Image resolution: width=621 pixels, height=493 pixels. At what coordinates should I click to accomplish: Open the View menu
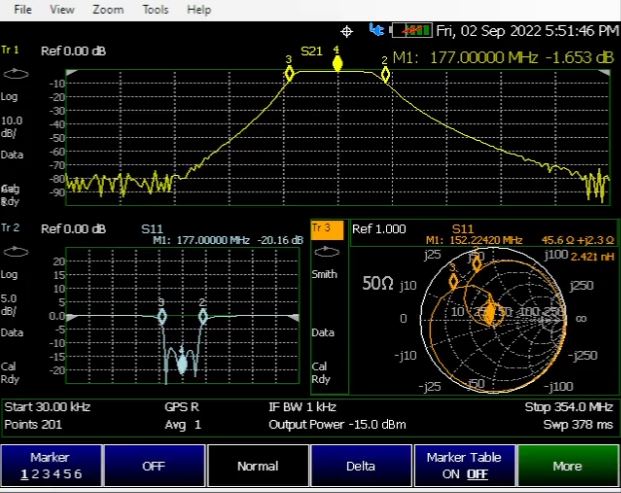click(x=62, y=9)
